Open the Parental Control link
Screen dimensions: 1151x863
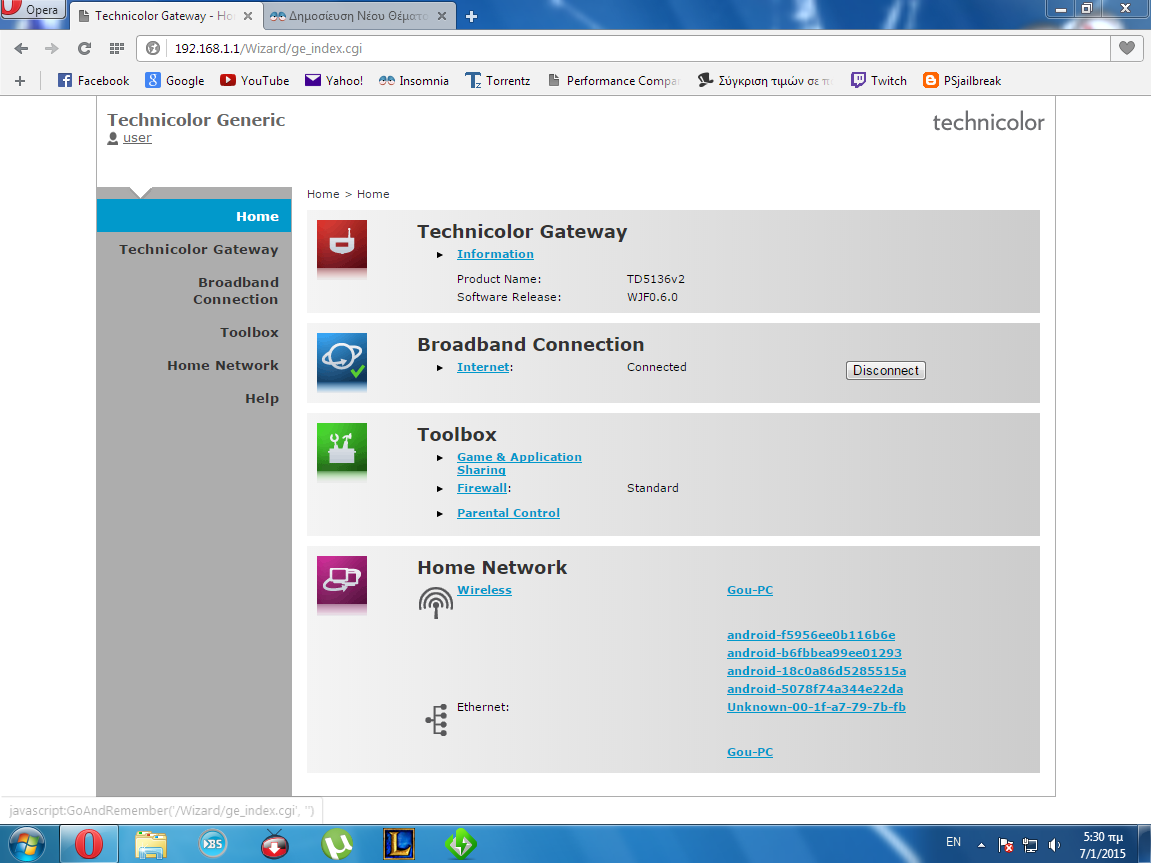508,513
